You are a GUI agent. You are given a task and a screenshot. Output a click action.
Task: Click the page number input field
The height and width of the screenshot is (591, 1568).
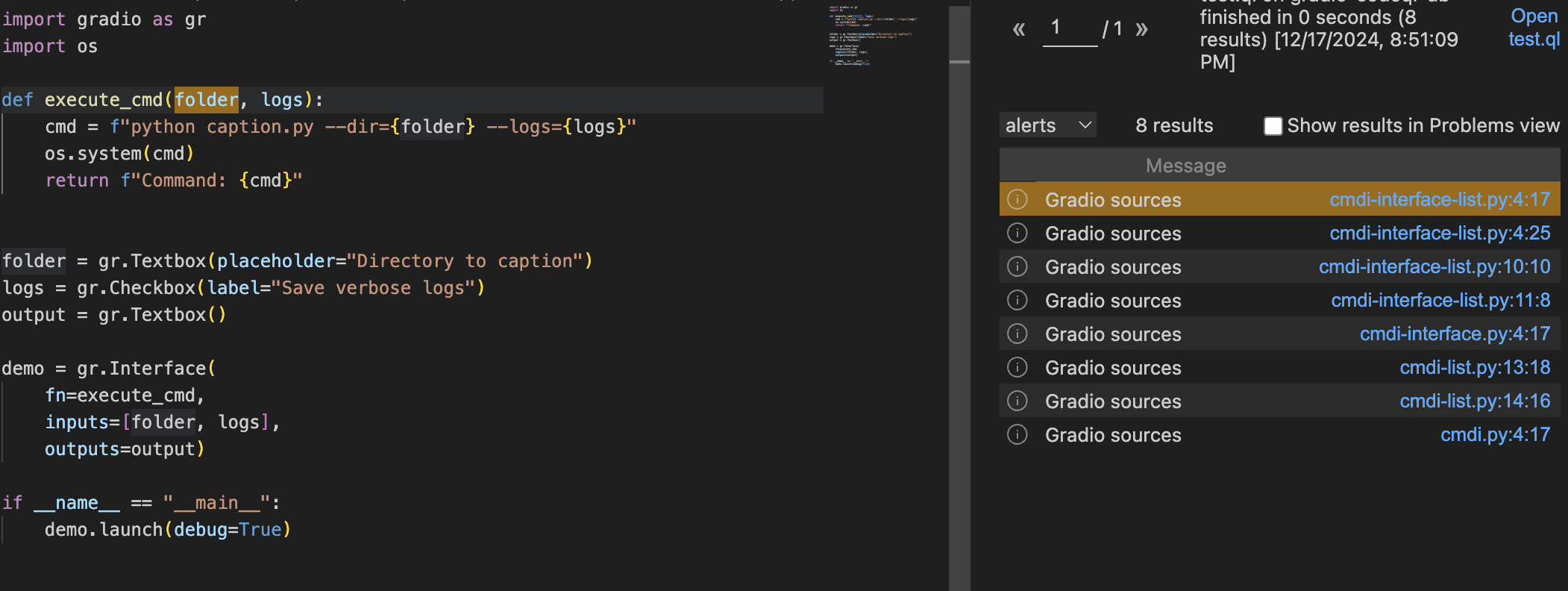1070,30
